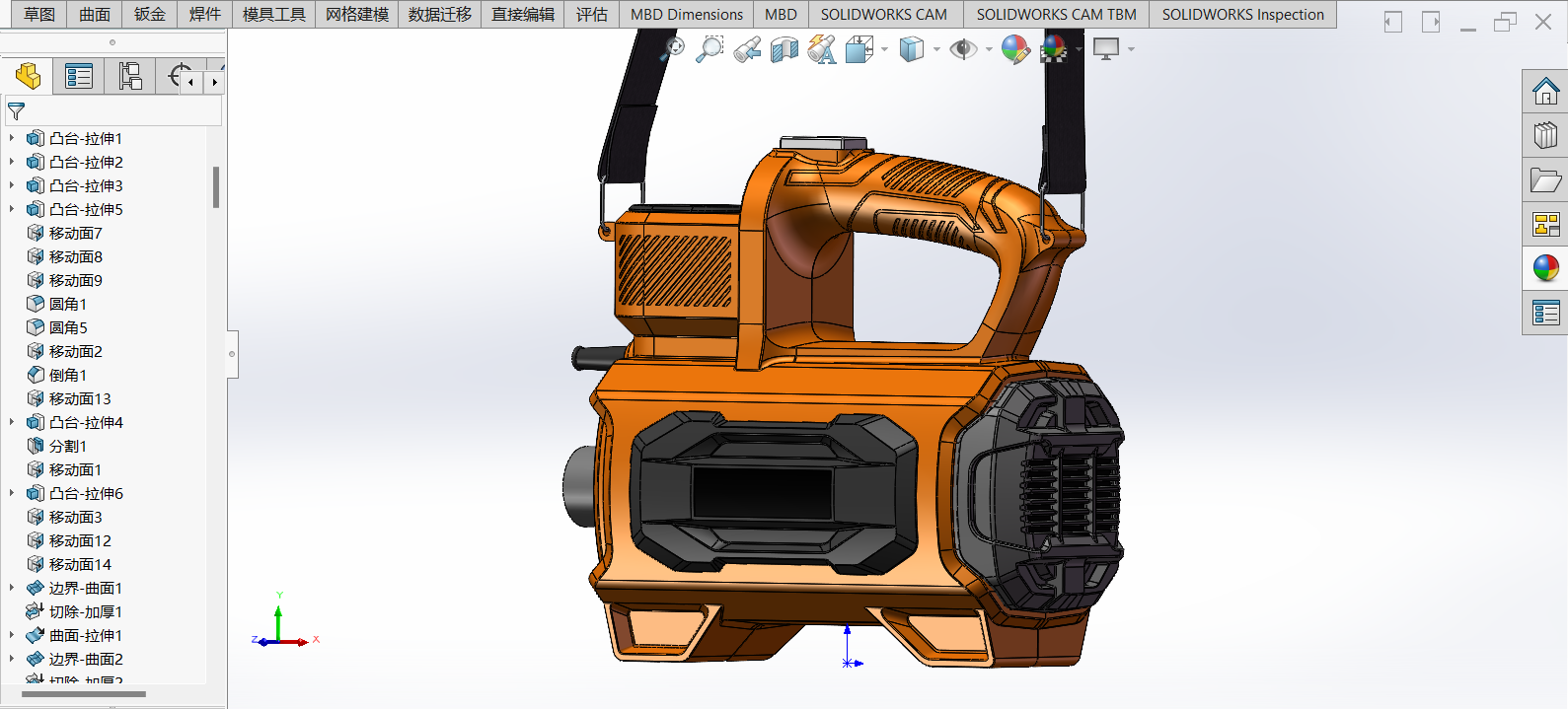Select the 分割1 feature in the tree
The height and width of the screenshot is (709, 1568).
click(68, 446)
